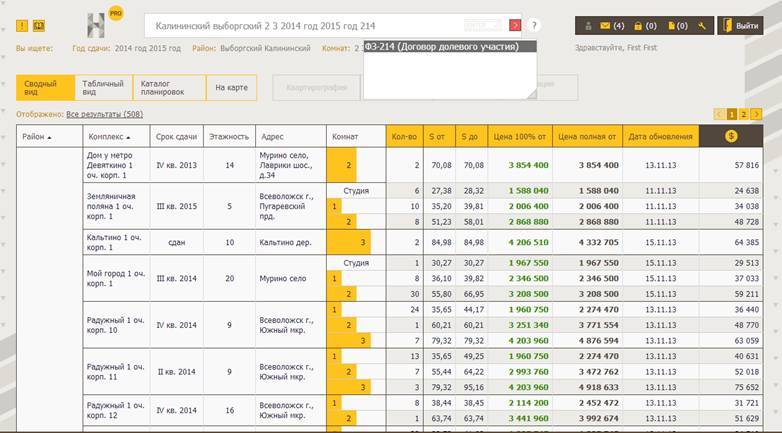Viewport: 782px width, 433px height.
Task: Open complex Радужный 1 оч. корп. 11
Action: 115,372
